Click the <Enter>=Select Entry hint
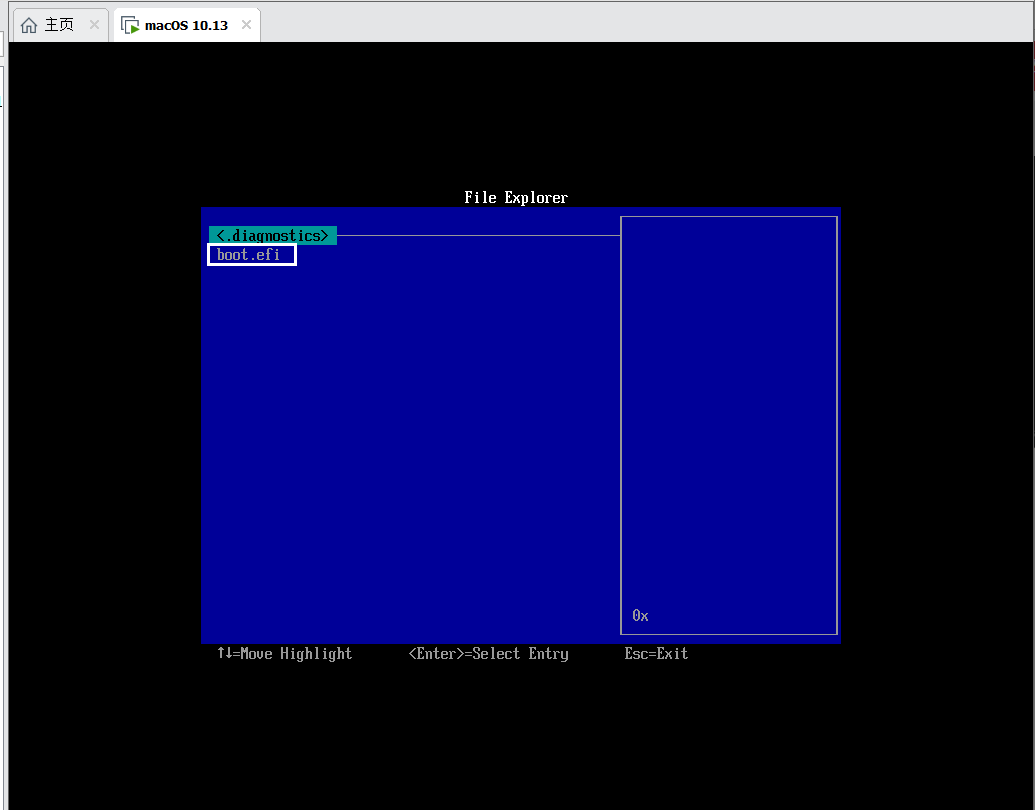Image resolution: width=1035 pixels, height=810 pixels. pyautogui.click(x=488, y=654)
